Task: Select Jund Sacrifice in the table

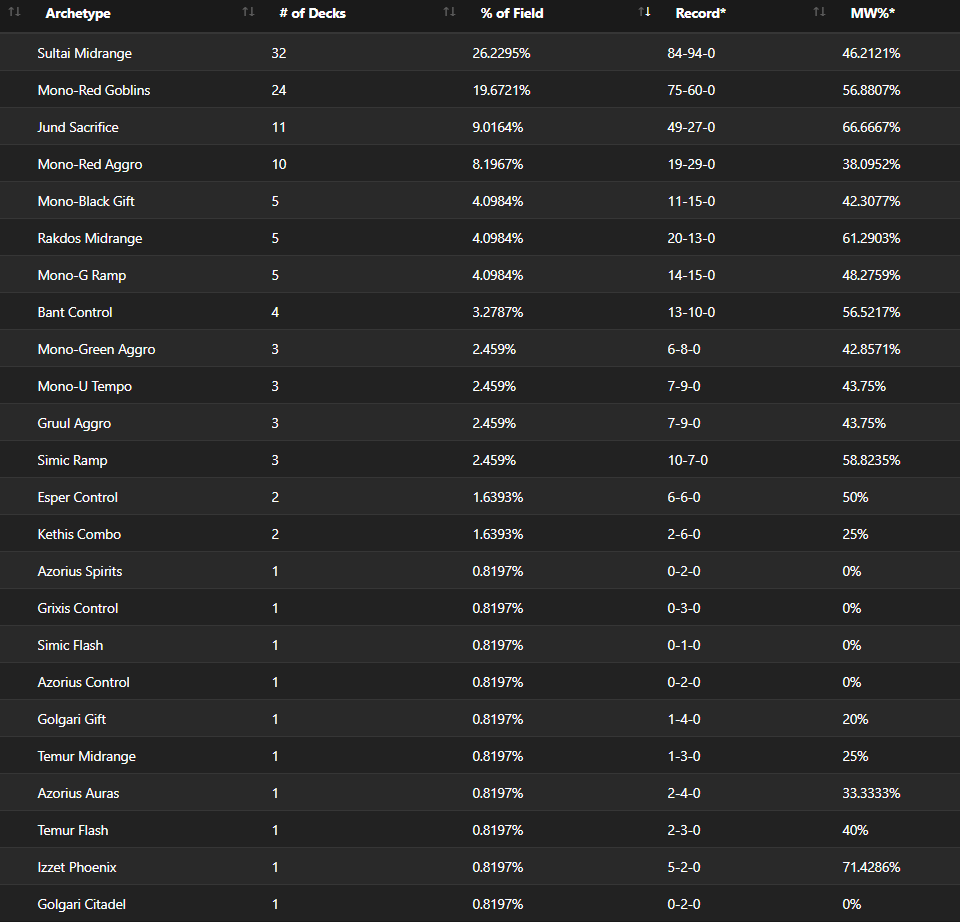Action: tap(78, 127)
